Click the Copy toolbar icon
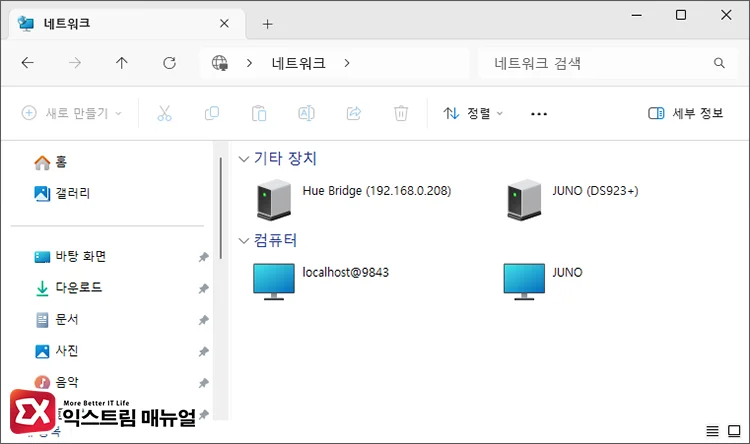 pyautogui.click(x=211, y=113)
